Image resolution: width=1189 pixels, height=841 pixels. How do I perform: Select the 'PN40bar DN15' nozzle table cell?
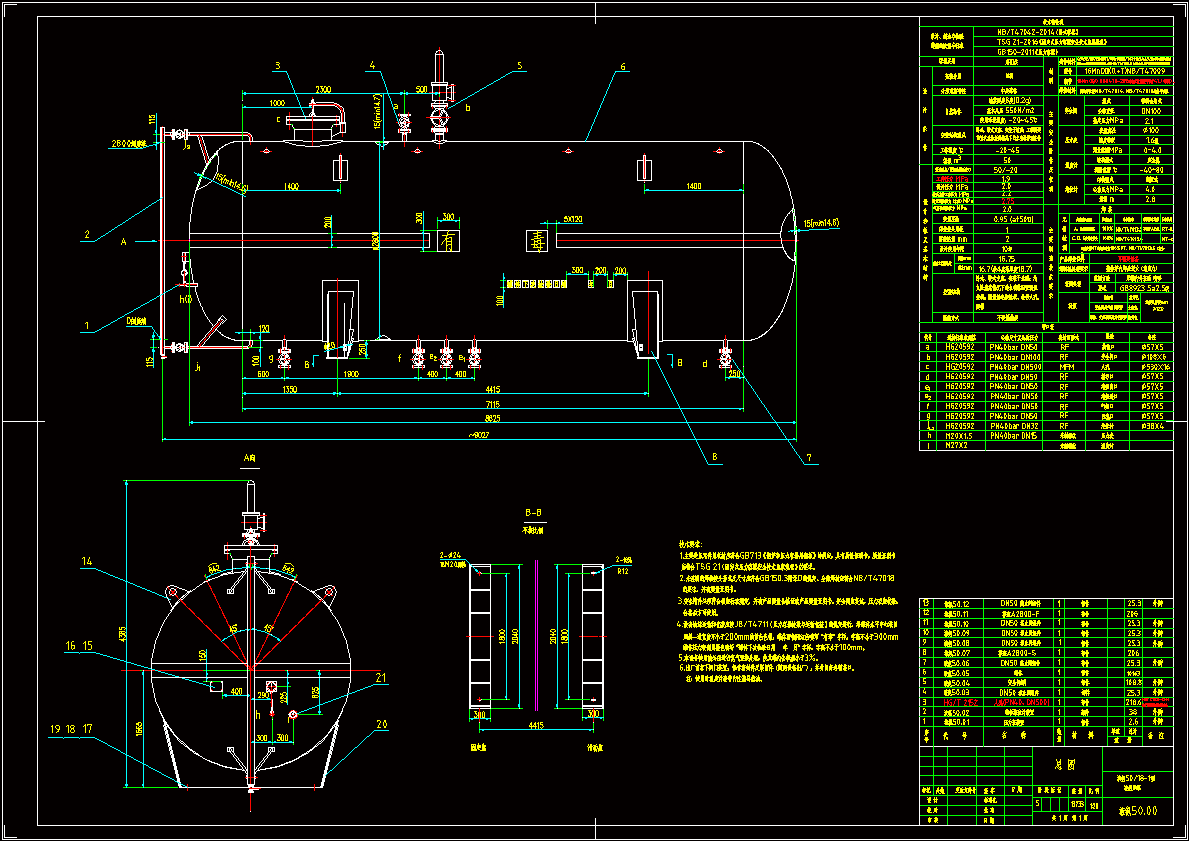pos(1015,436)
